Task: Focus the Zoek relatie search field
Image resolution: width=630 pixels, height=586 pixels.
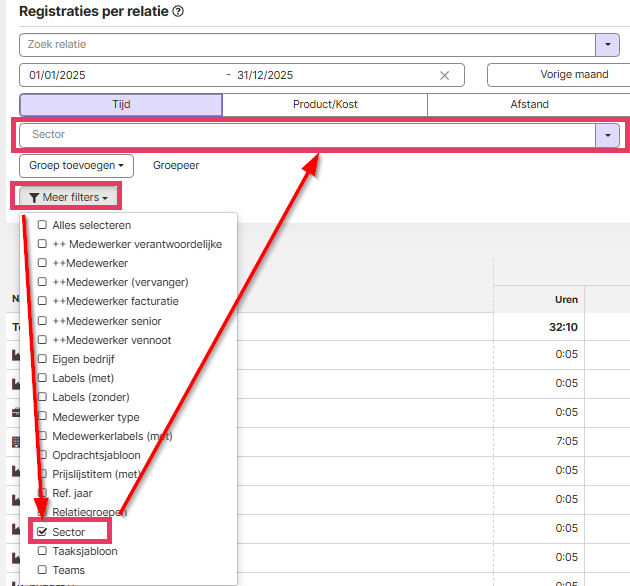Action: click(307, 45)
